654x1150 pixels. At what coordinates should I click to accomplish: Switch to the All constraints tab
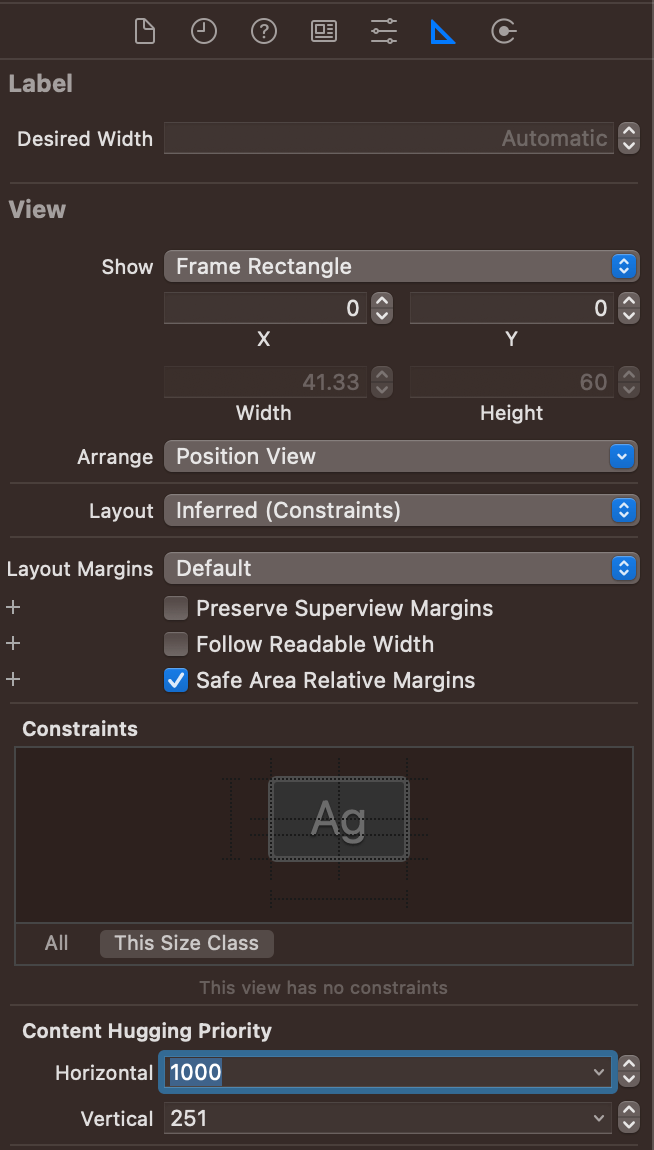click(x=57, y=943)
